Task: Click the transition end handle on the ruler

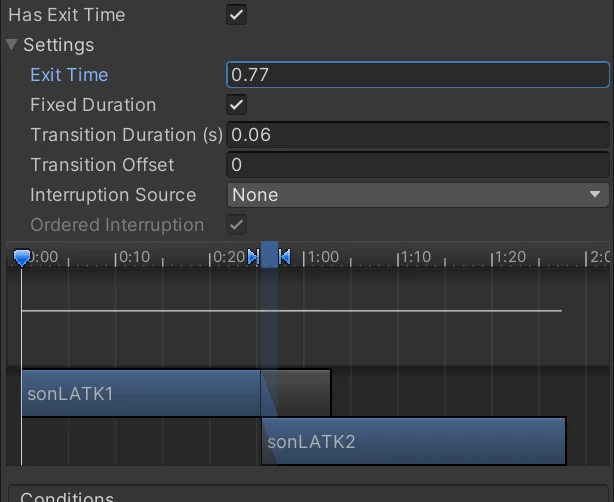Action: point(285,257)
